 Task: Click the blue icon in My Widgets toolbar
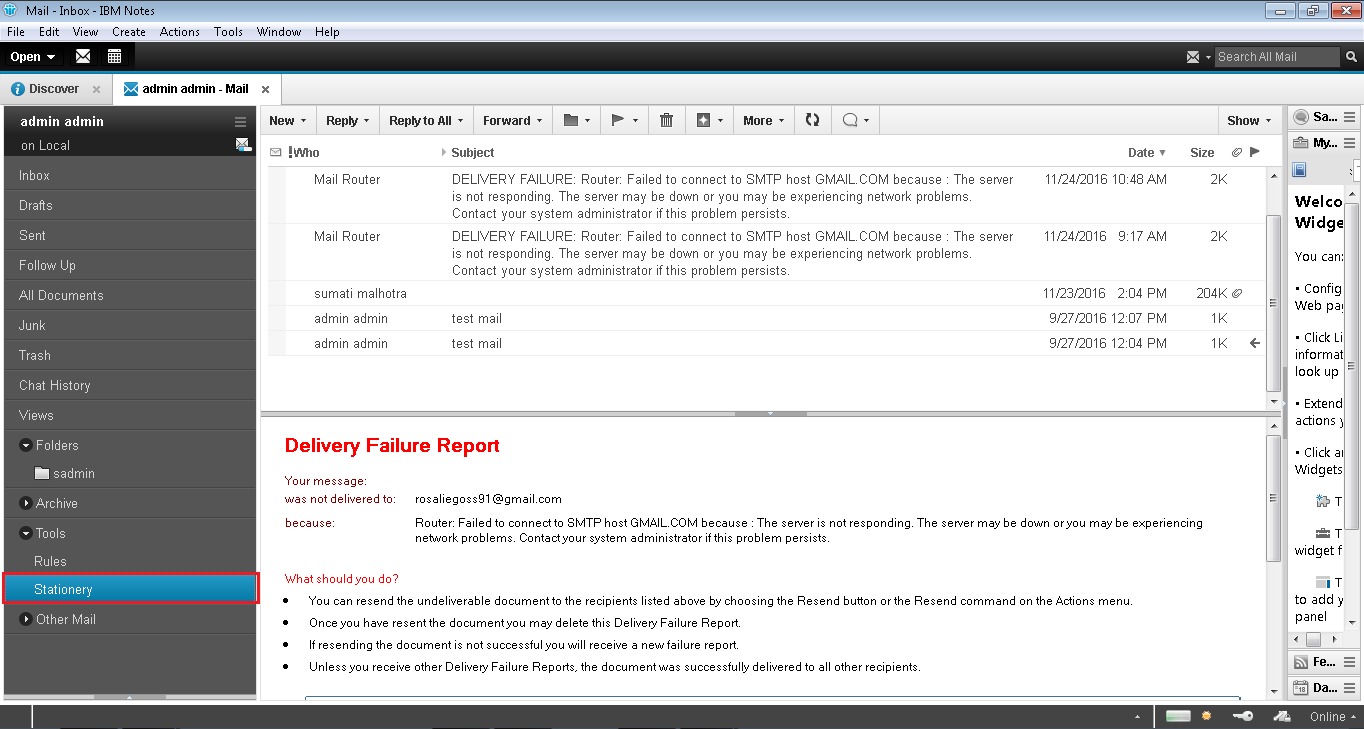(1300, 170)
